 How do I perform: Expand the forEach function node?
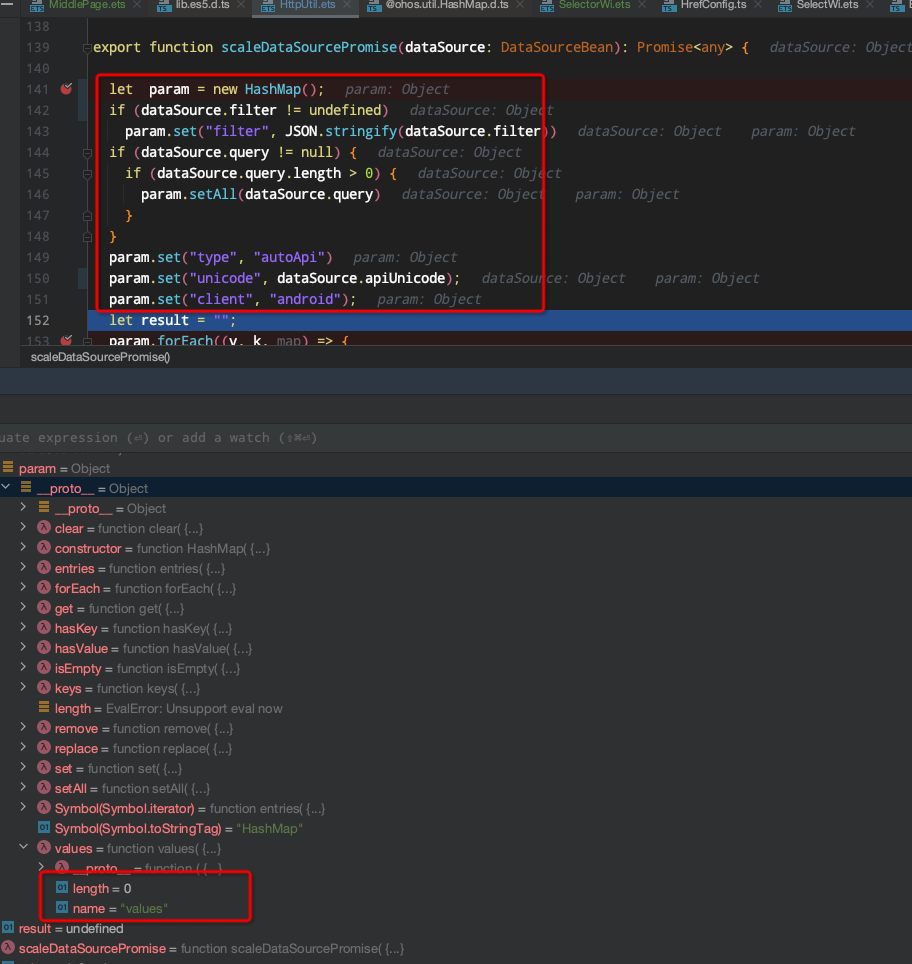[23, 587]
